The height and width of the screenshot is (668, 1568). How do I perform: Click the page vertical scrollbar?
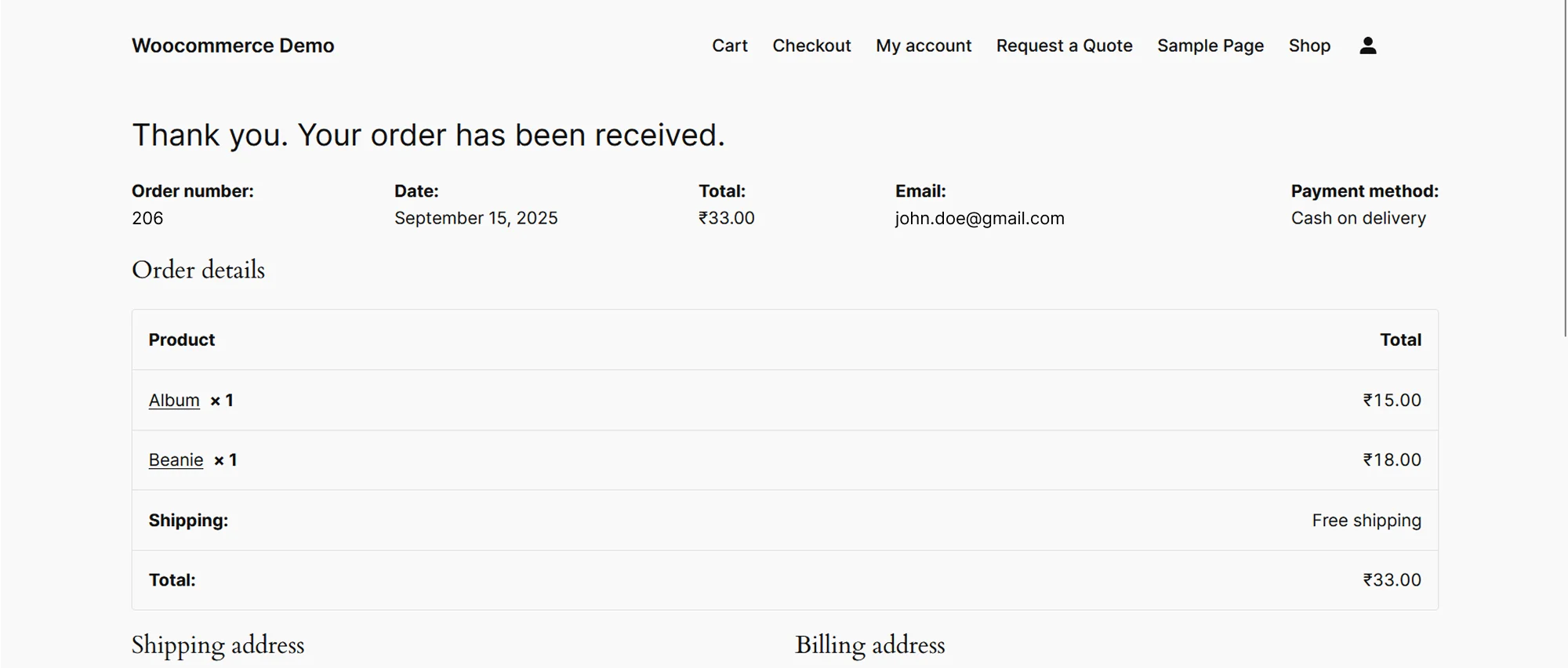pyautogui.click(x=1565, y=169)
